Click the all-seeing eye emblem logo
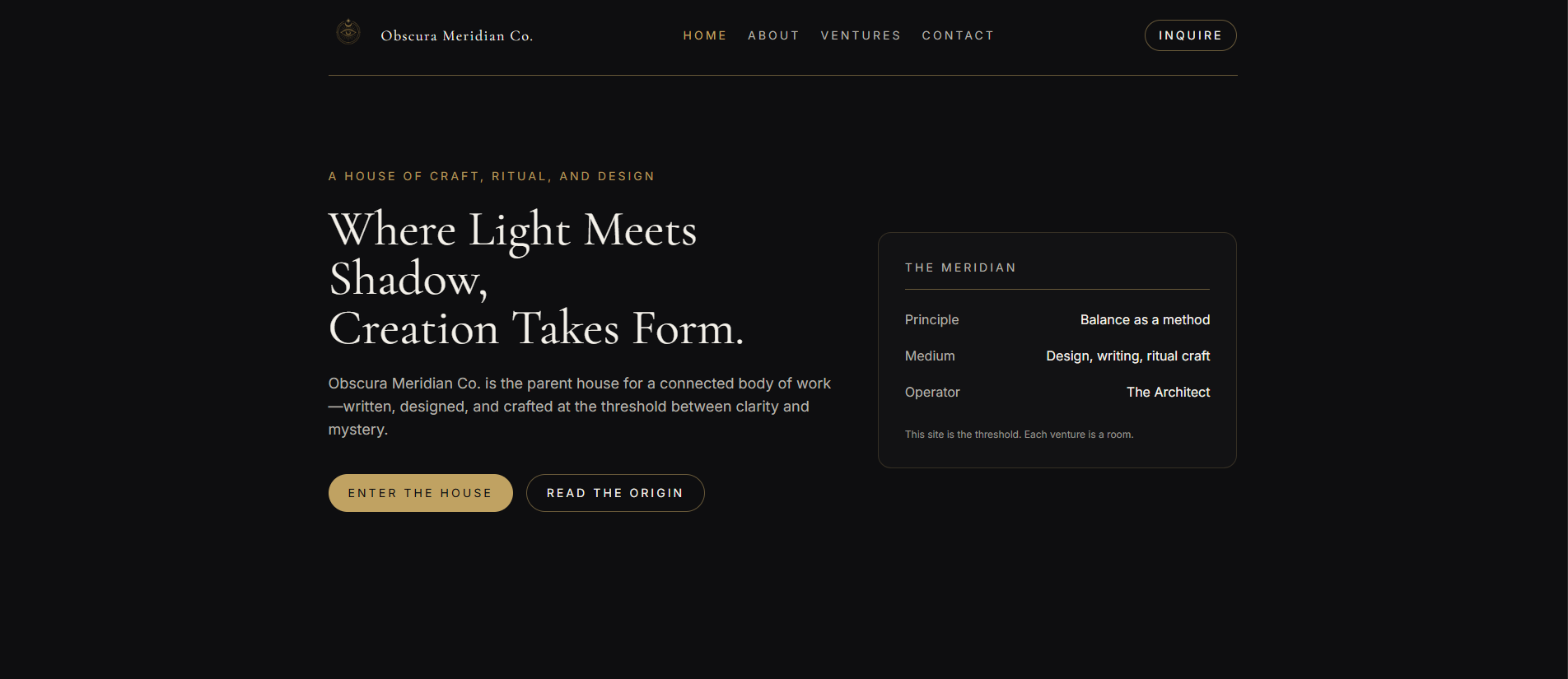Viewport: 1568px width, 679px height. (x=348, y=33)
